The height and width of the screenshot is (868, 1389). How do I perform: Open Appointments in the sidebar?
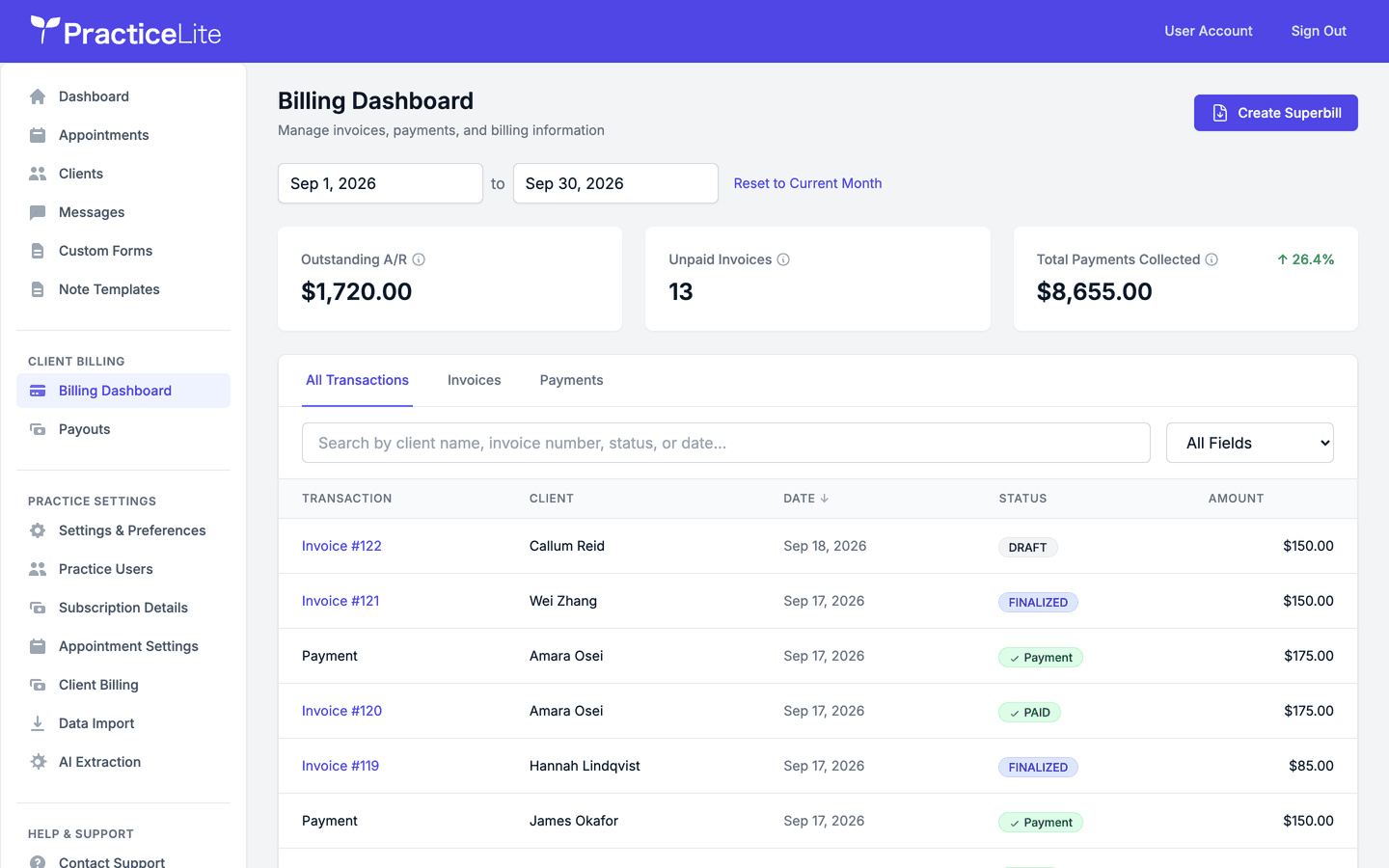click(123, 135)
